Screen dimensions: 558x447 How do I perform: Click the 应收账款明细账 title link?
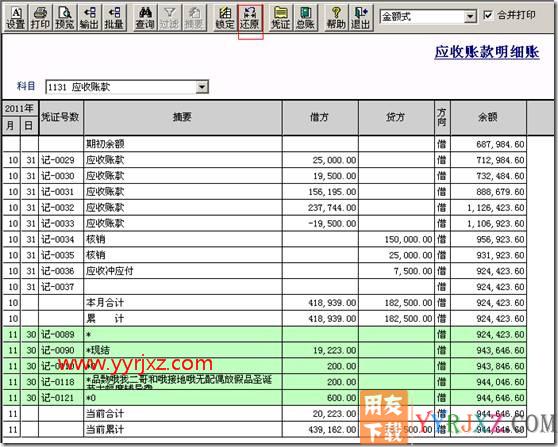(487, 52)
